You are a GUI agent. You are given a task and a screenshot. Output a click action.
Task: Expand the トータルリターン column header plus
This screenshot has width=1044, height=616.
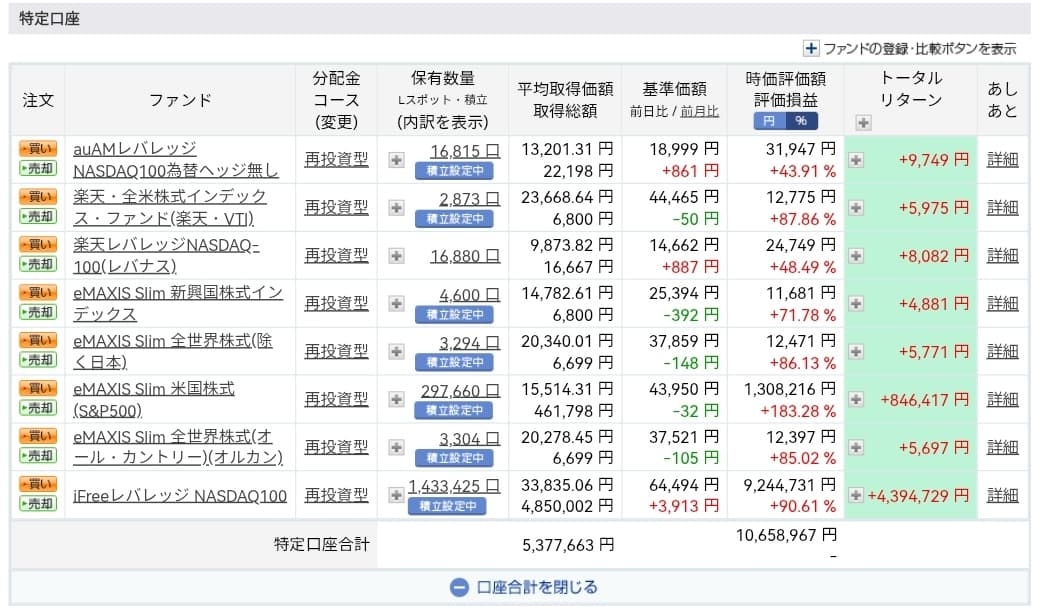coord(864,123)
